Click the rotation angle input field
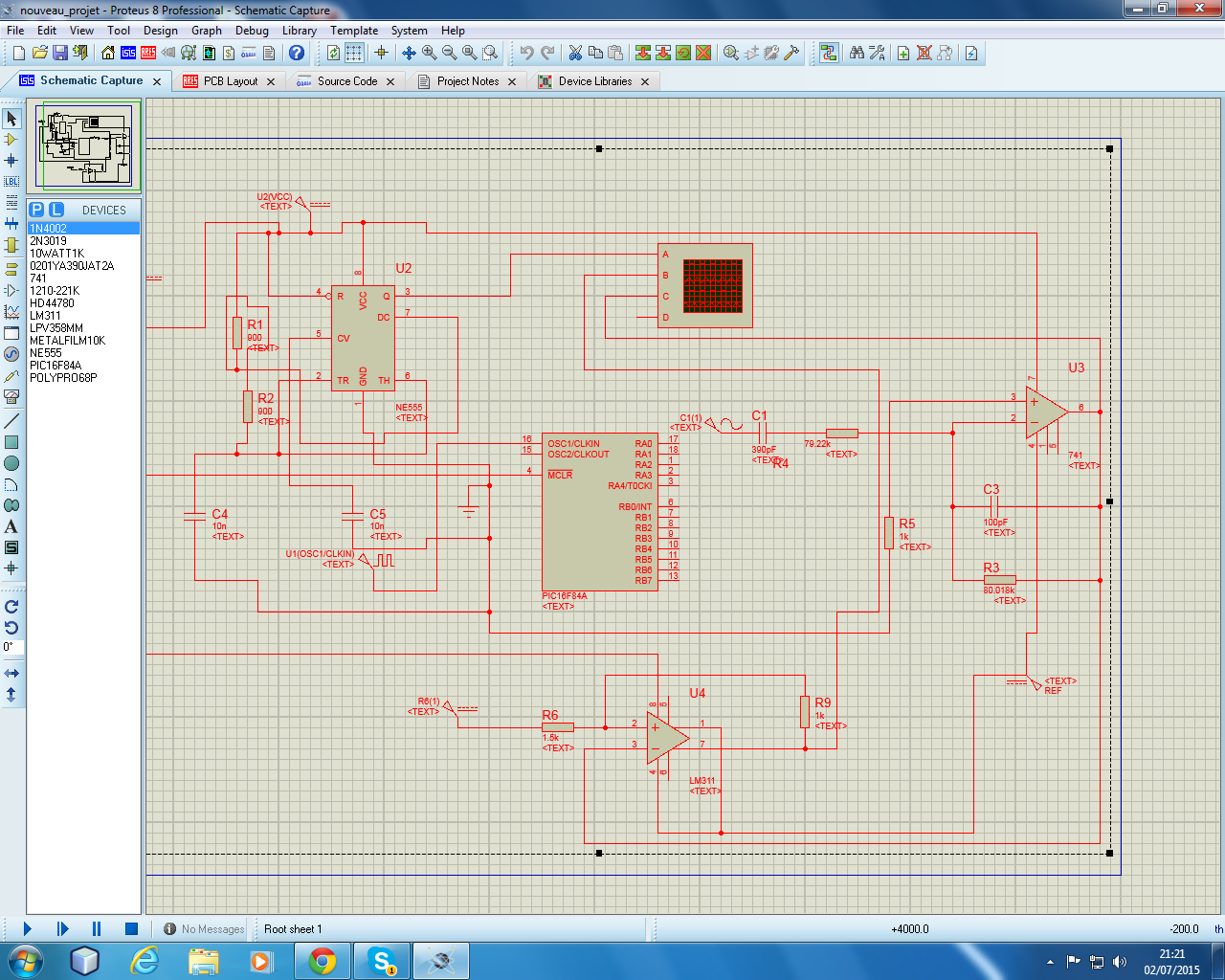Viewport: 1225px width, 980px height. tap(12, 648)
